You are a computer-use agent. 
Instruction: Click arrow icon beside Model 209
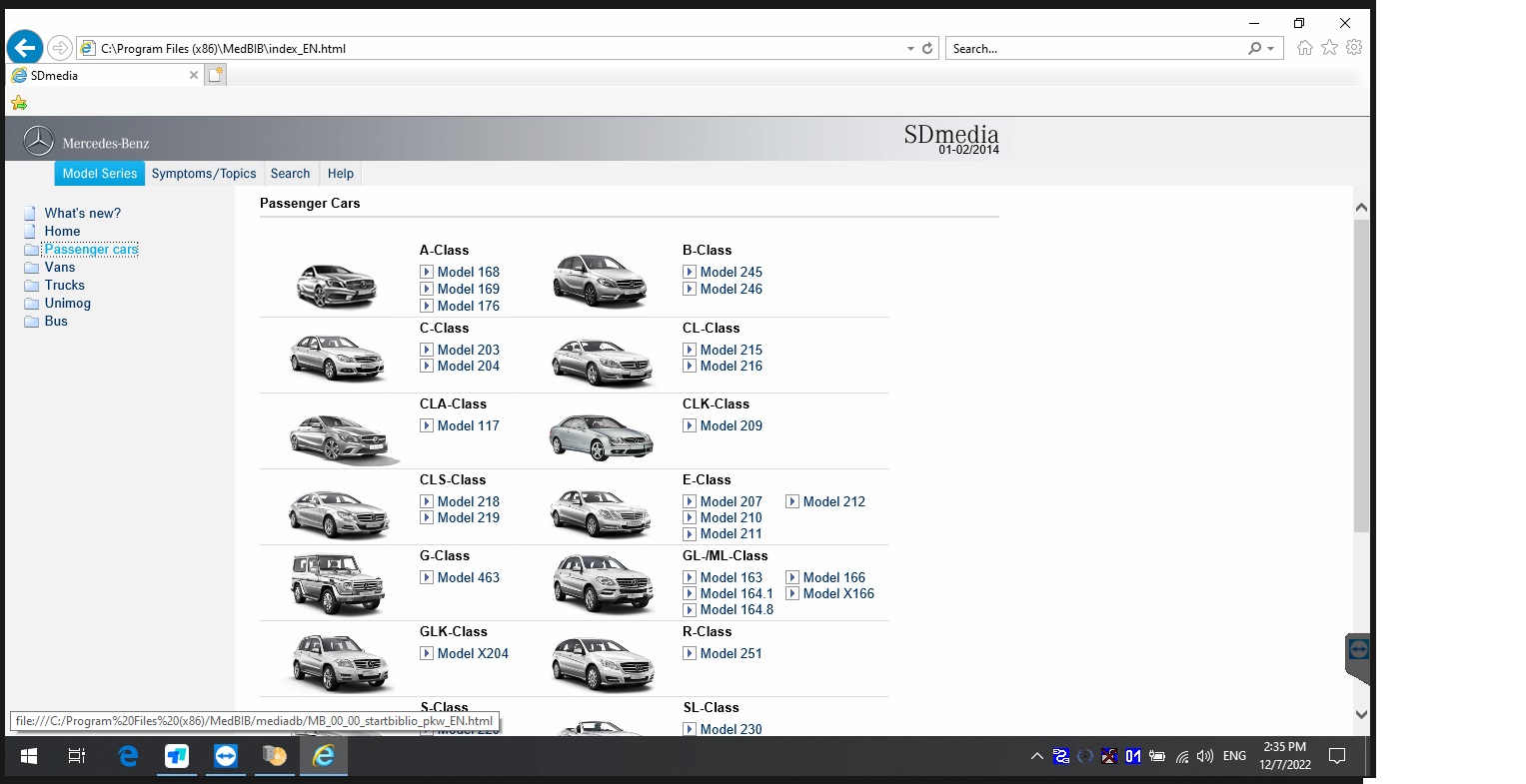[690, 425]
